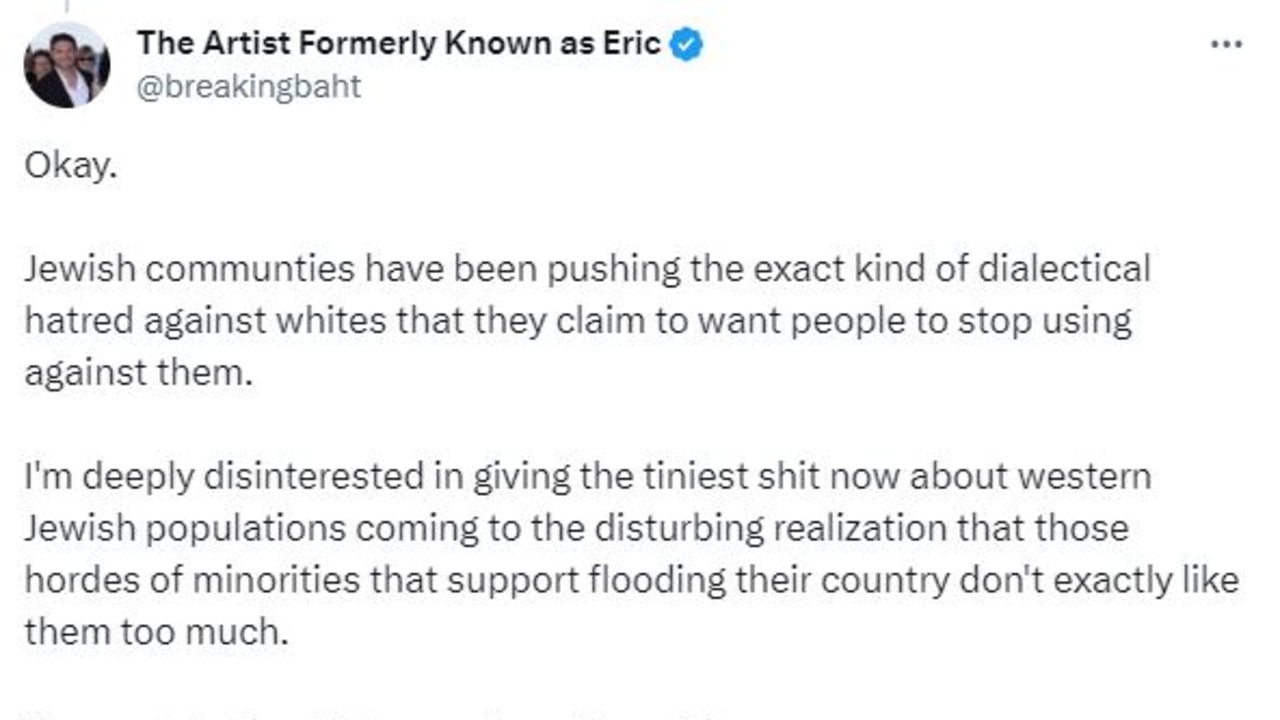This screenshot has height=720, width=1280.
Task: Click the blue verified checkmark badge
Action: point(686,44)
